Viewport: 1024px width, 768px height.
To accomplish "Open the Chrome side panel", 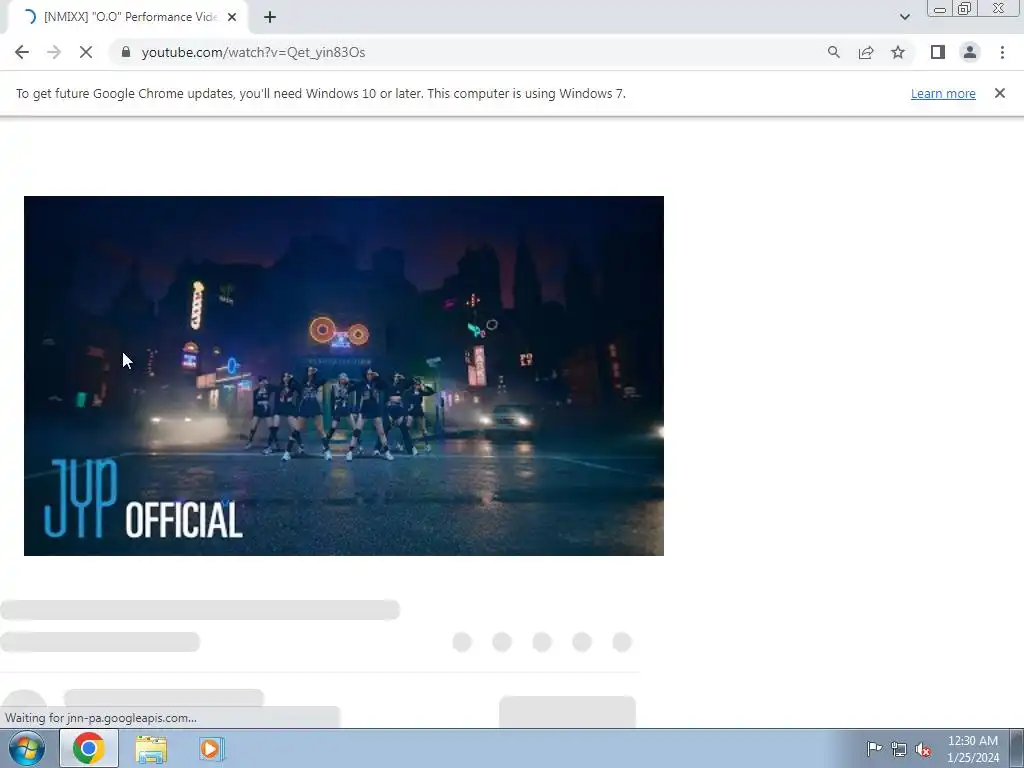I will 938,52.
